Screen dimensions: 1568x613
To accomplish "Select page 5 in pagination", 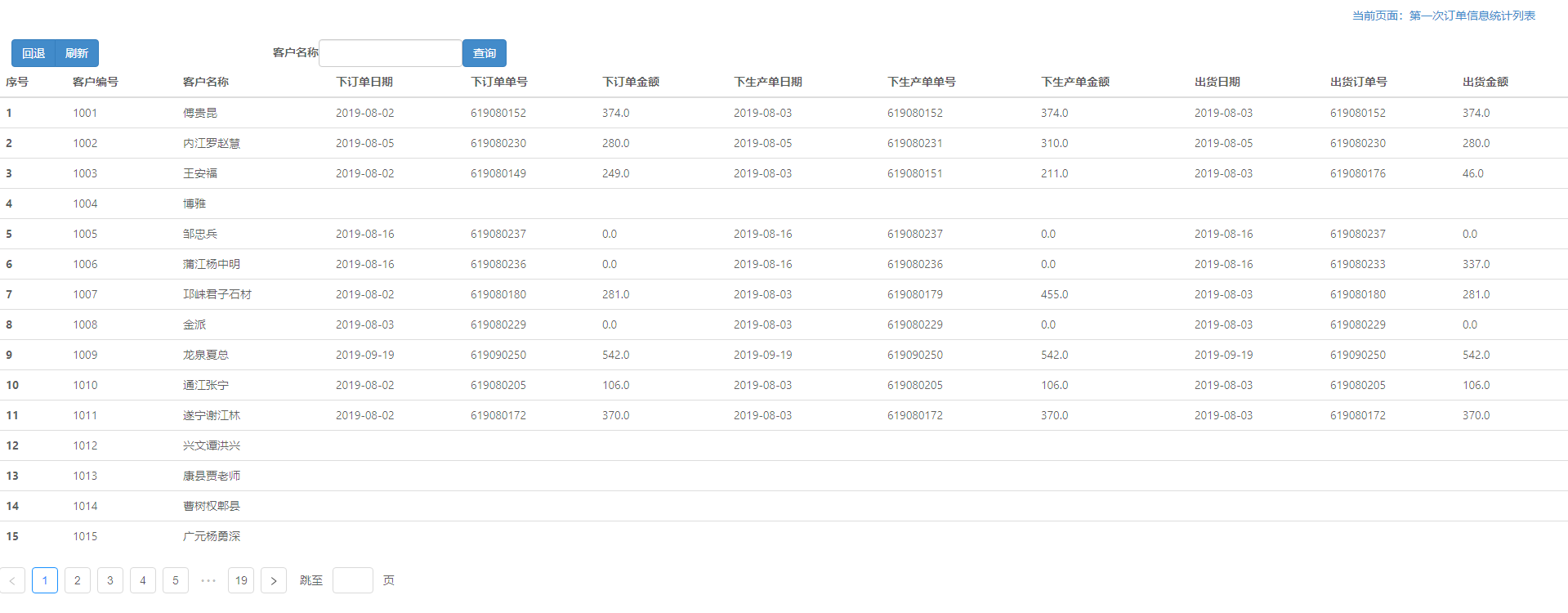I will 176,580.
